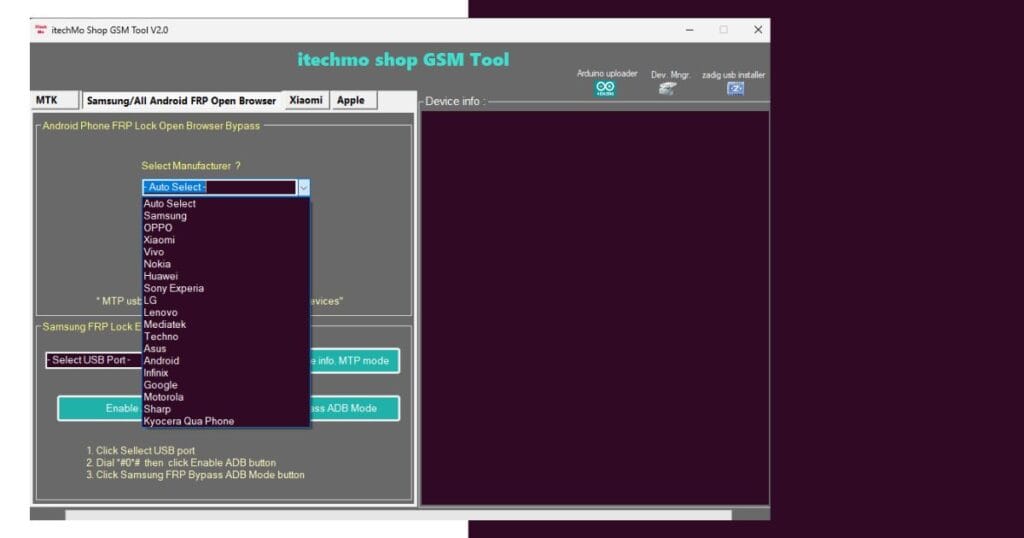Open the Select USB Port dropdown
This screenshot has width=1024, height=538.
pyautogui.click(x=93, y=360)
